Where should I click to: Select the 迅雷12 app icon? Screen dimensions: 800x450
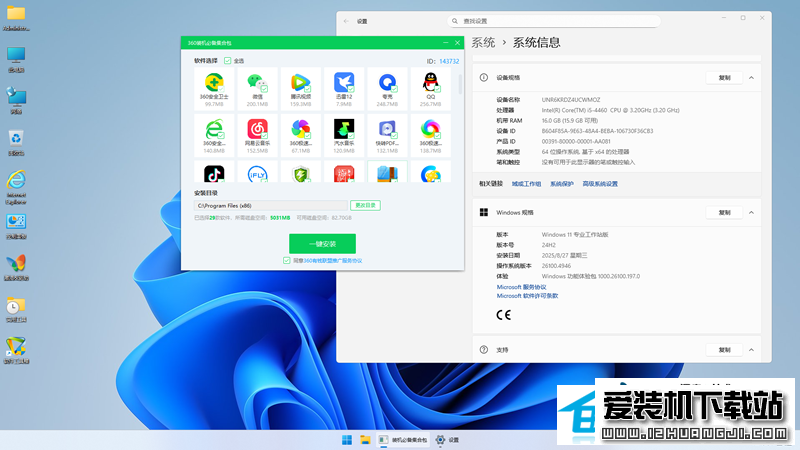344,82
